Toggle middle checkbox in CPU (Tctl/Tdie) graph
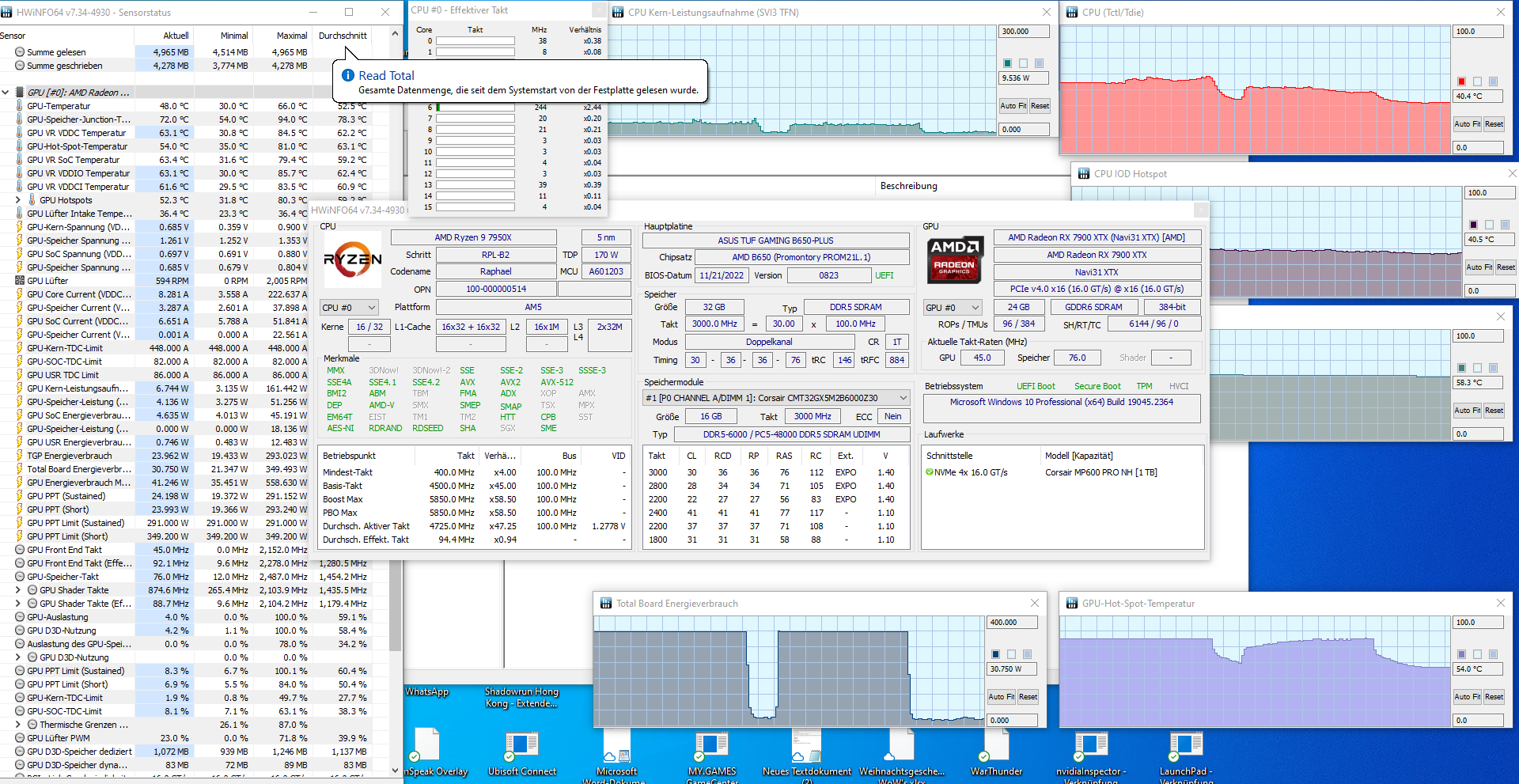The image size is (1519, 784). point(1477,81)
